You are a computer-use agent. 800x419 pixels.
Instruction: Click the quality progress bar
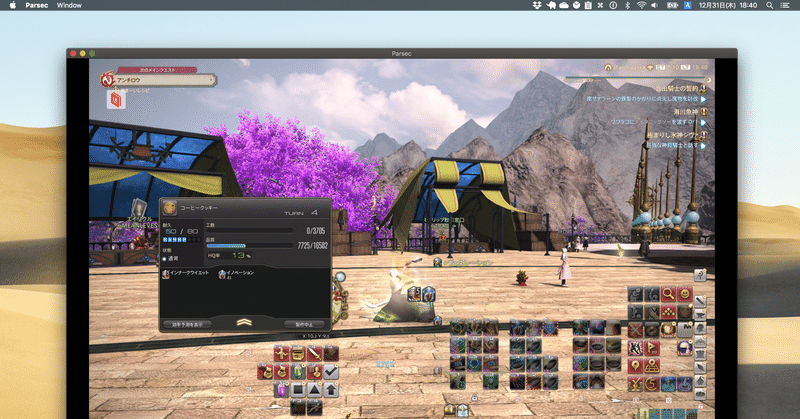tap(249, 245)
